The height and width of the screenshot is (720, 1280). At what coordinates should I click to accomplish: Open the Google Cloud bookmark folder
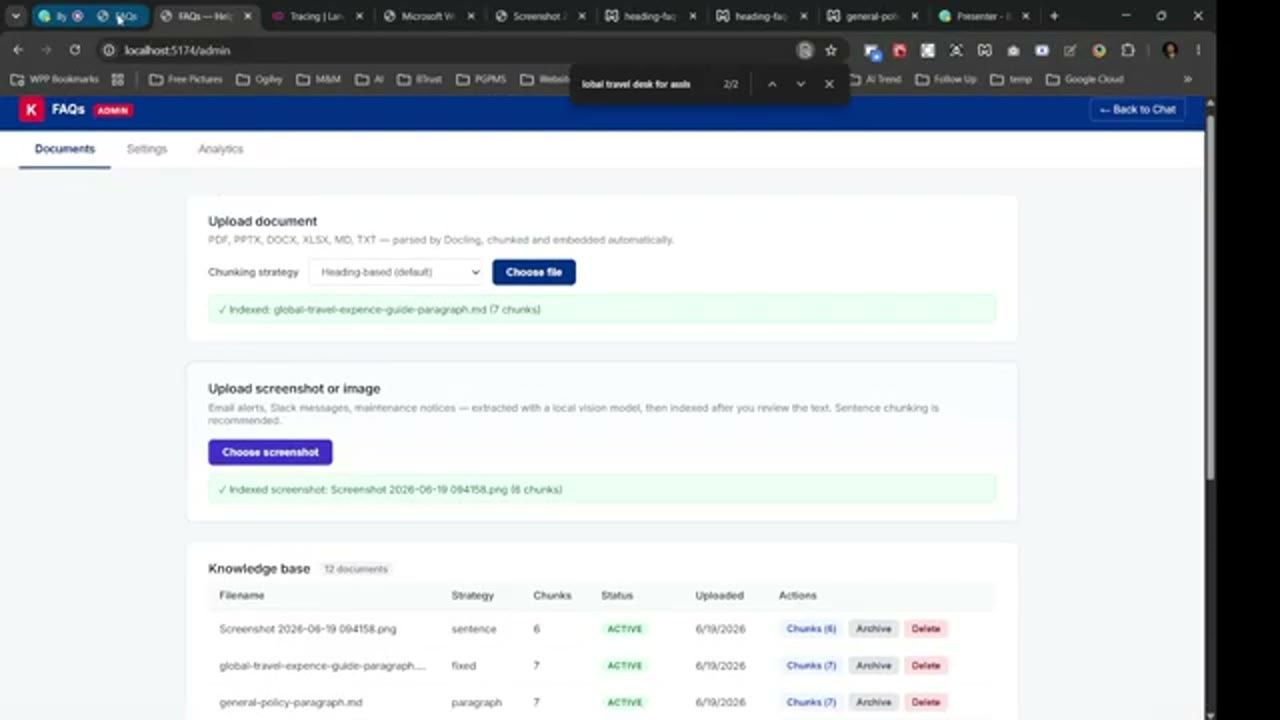tap(1084, 79)
